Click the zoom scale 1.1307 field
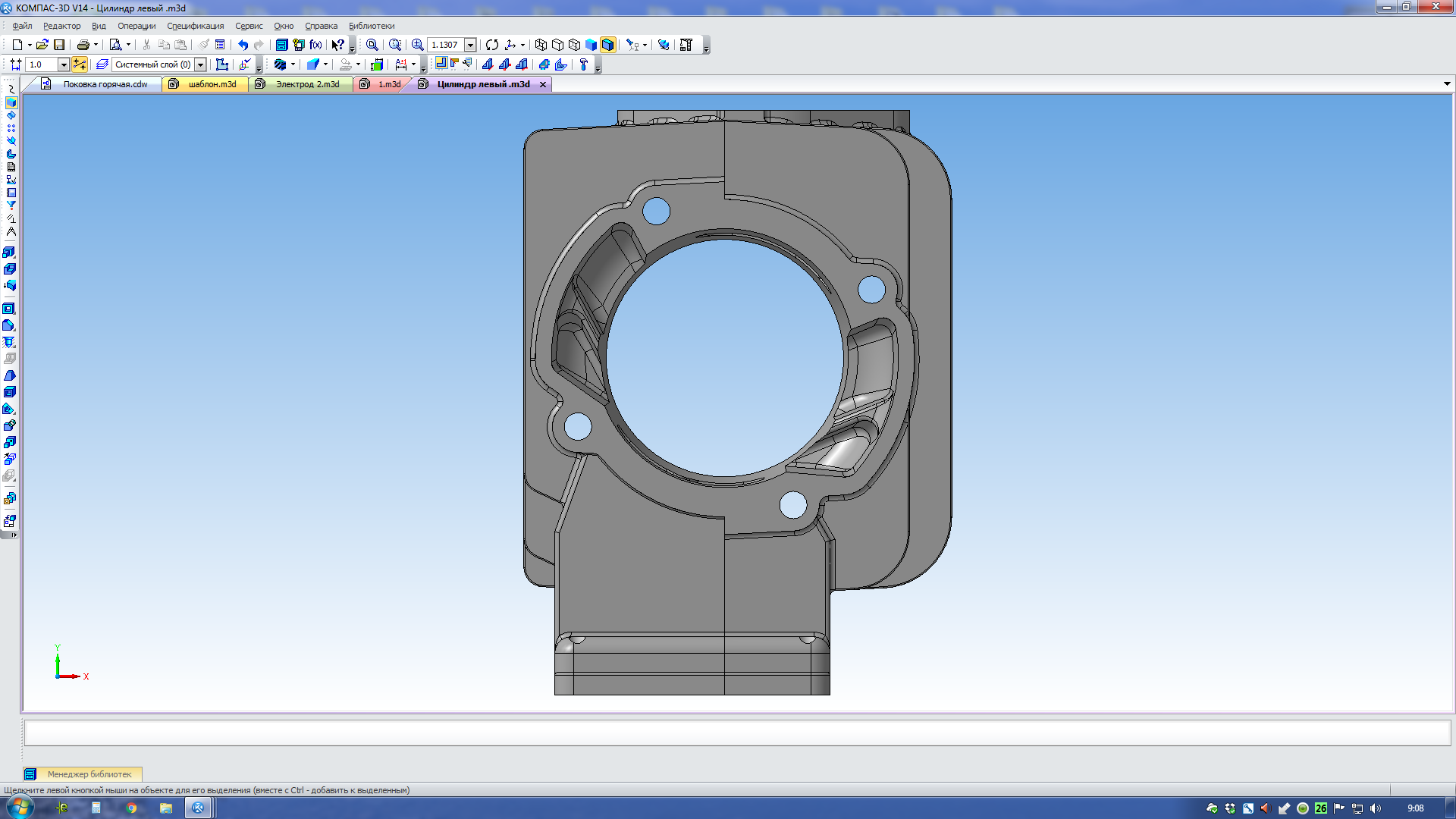 coord(446,45)
